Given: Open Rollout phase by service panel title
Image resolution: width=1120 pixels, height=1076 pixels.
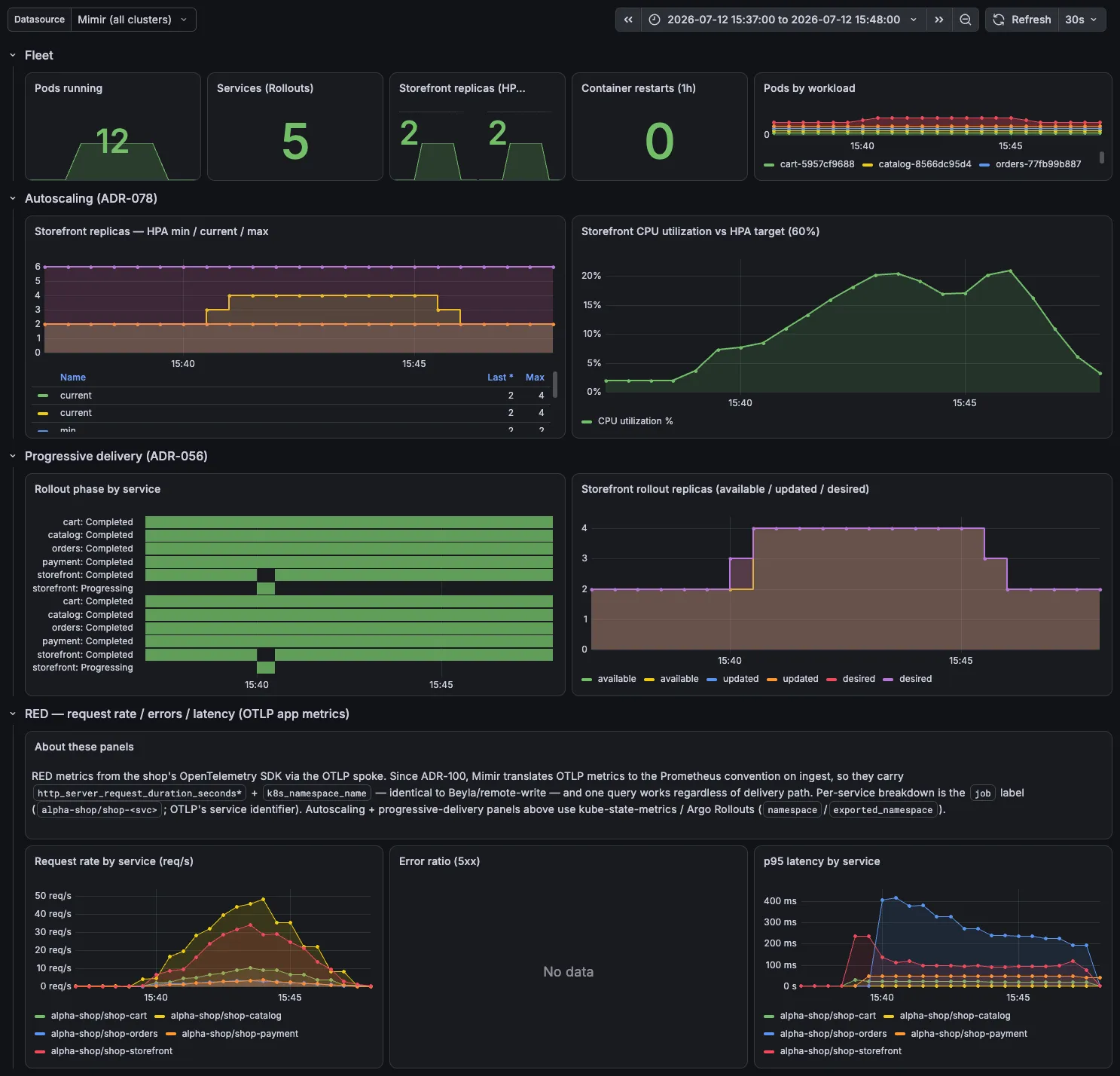Looking at the screenshot, I should pyautogui.click(x=97, y=489).
